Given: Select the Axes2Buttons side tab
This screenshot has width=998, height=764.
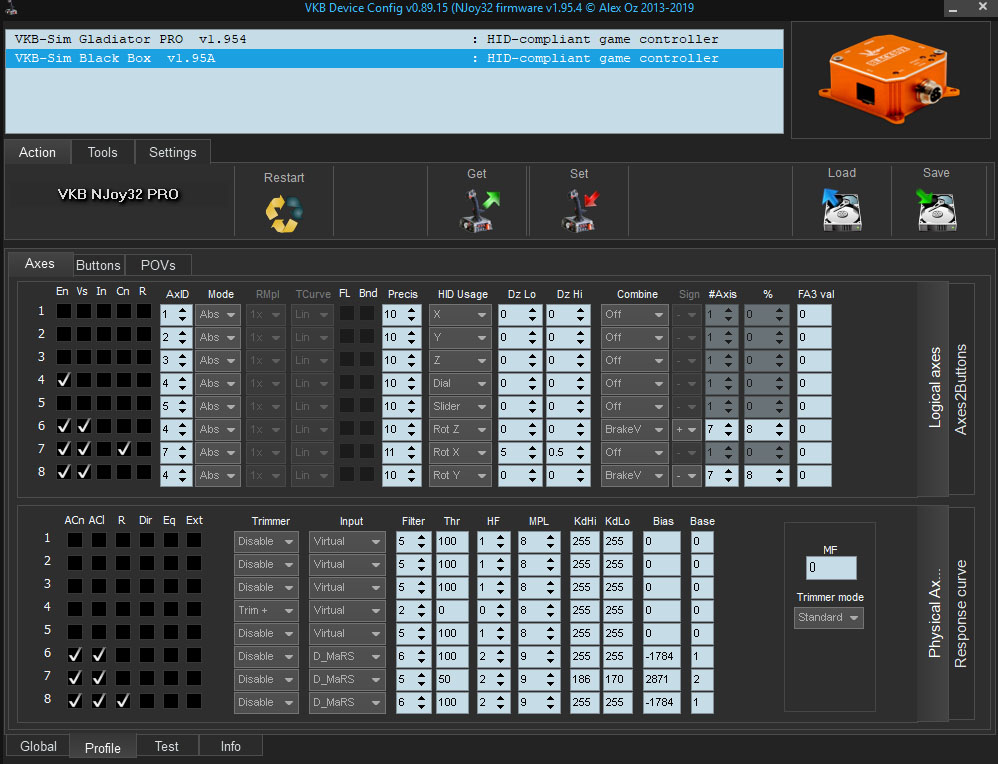Looking at the screenshot, I should [960, 389].
